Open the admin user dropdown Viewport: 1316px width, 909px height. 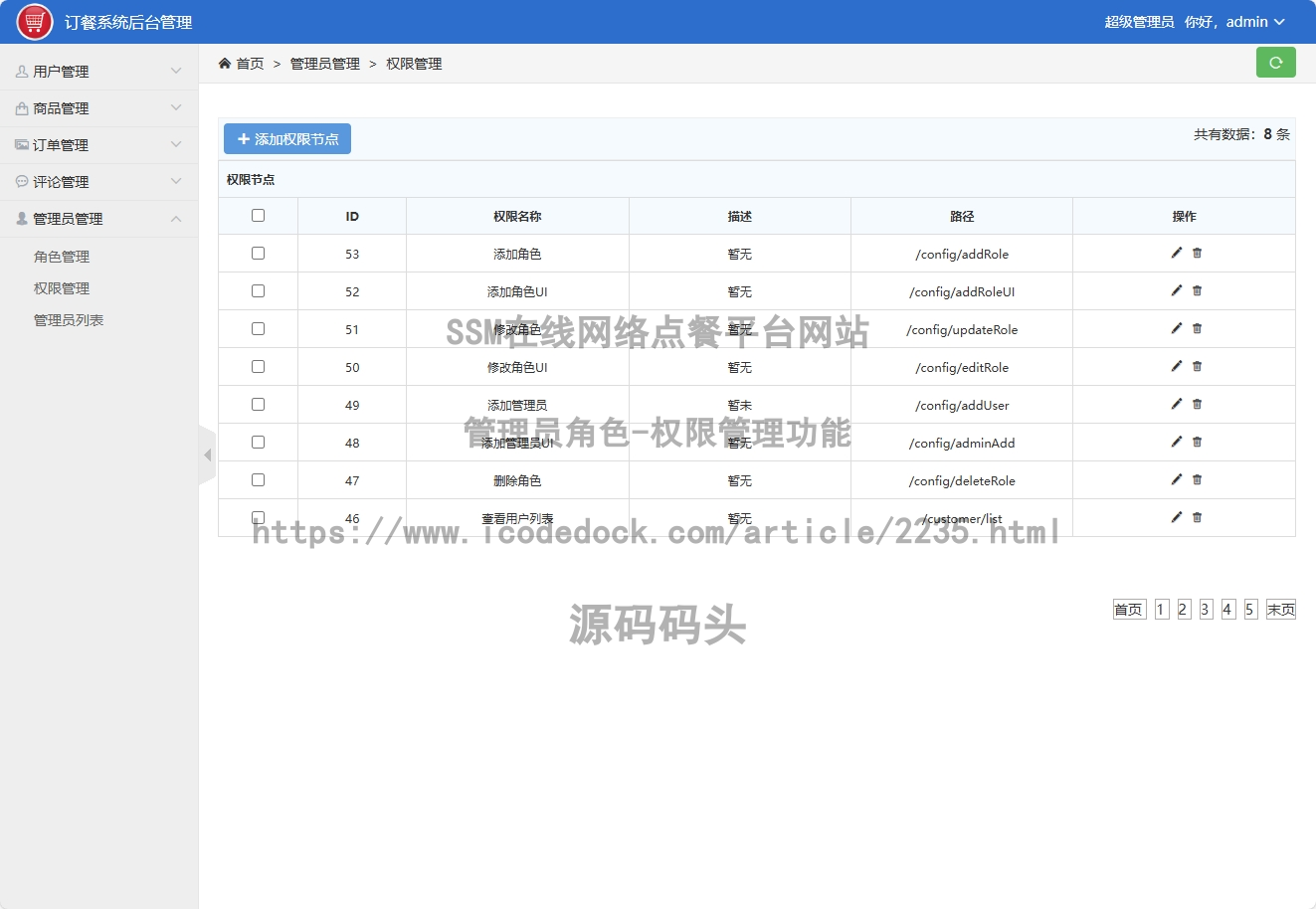1255,22
